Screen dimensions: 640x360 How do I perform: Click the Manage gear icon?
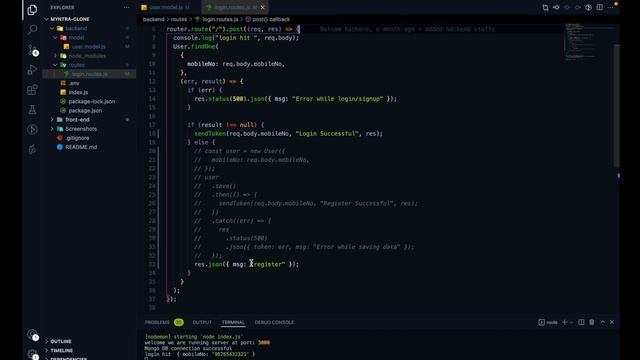tap(32, 354)
